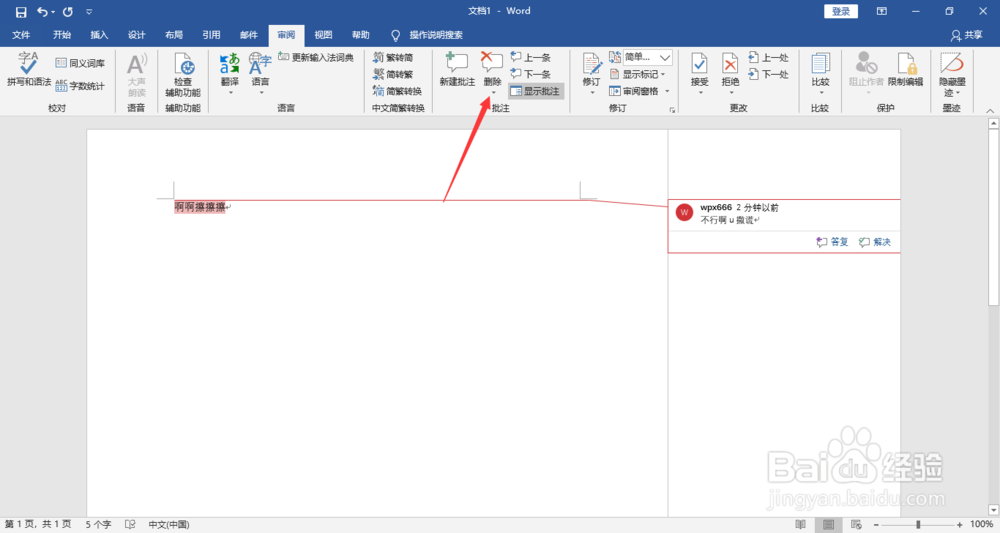Click 更新输入法词典
The height and width of the screenshot is (533, 1000).
tap(316, 57)
